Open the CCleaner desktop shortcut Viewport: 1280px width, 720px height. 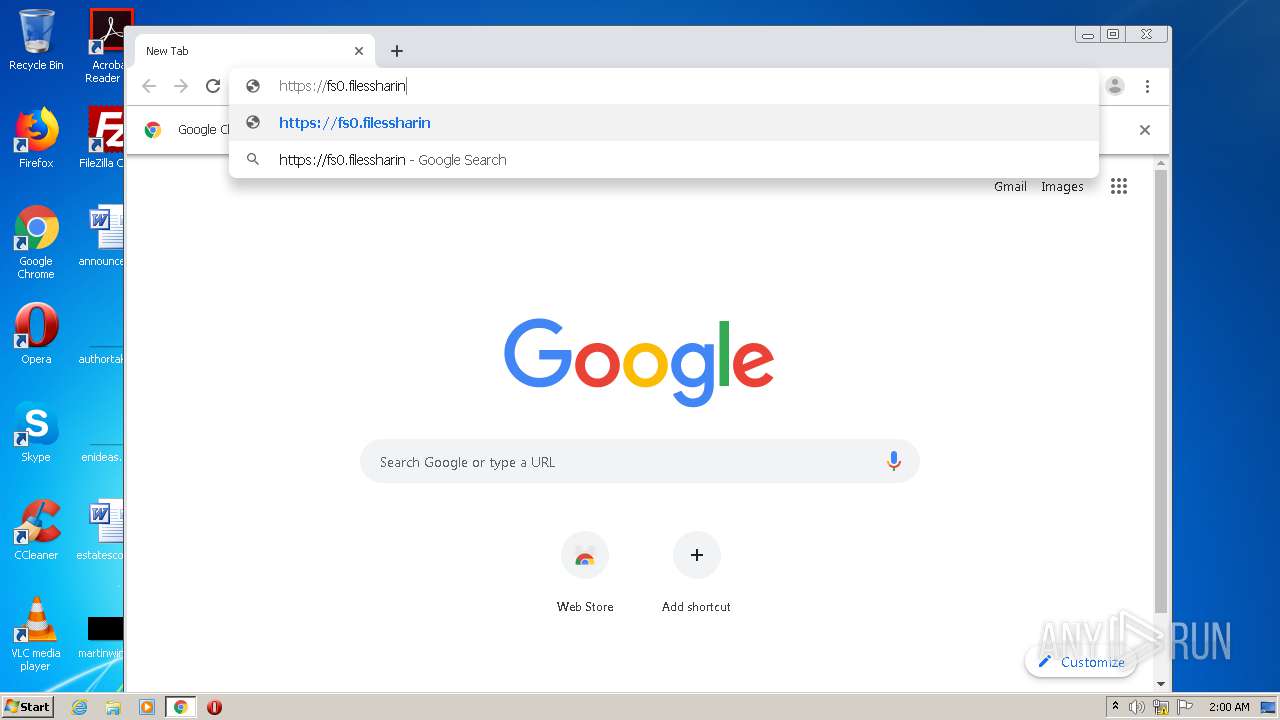click(36, 530)
